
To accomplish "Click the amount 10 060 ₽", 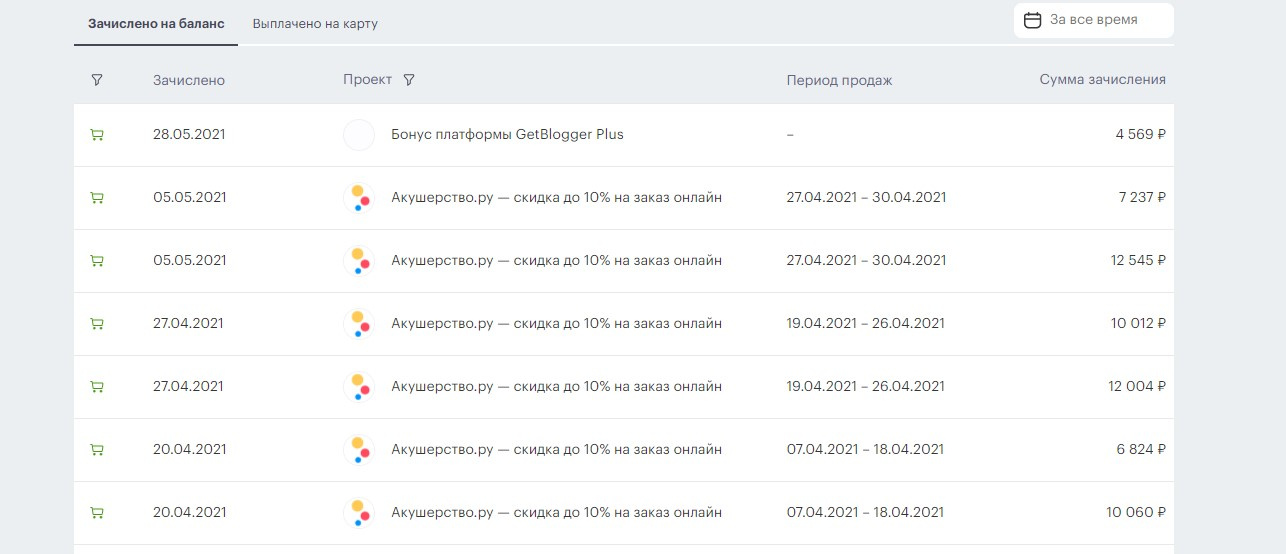I will [x=1136, y=512].
